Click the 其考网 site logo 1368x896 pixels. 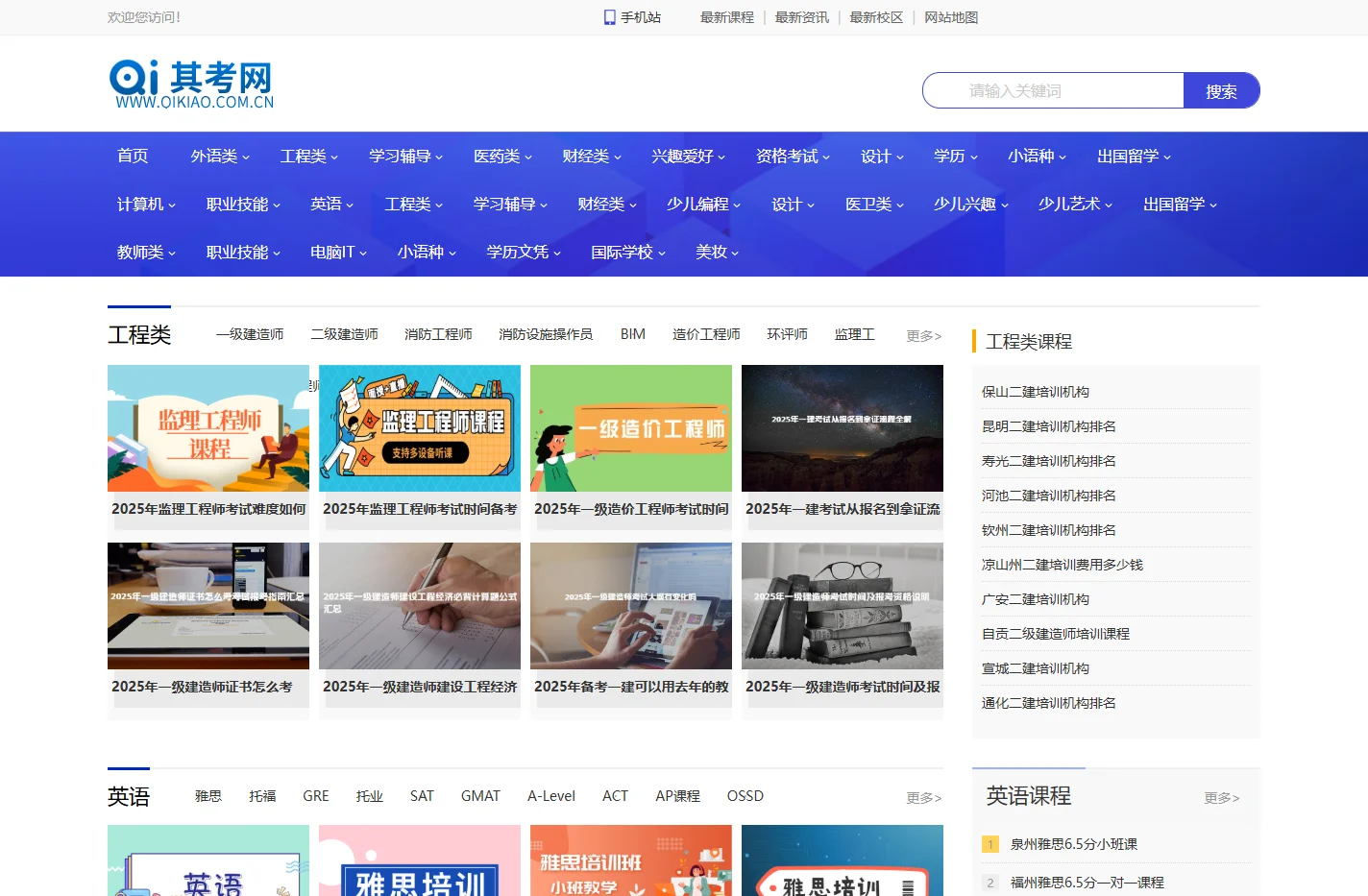tap(192, 84)
